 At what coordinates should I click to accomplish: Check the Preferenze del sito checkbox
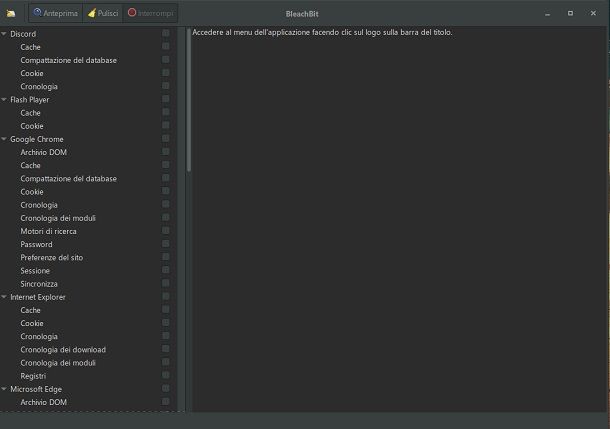pos(166,257)
